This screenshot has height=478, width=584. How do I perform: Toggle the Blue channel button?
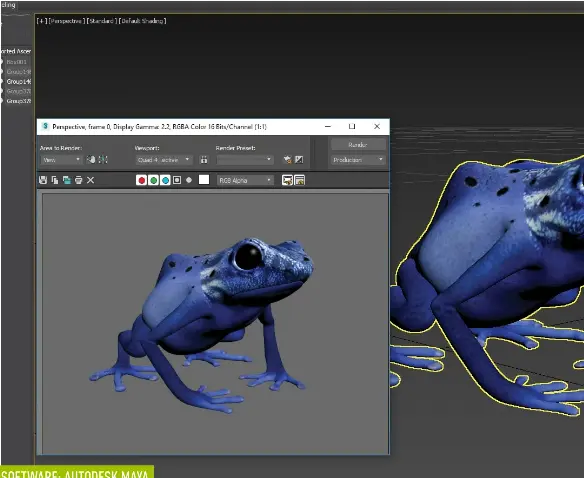[x=165, y=180]
